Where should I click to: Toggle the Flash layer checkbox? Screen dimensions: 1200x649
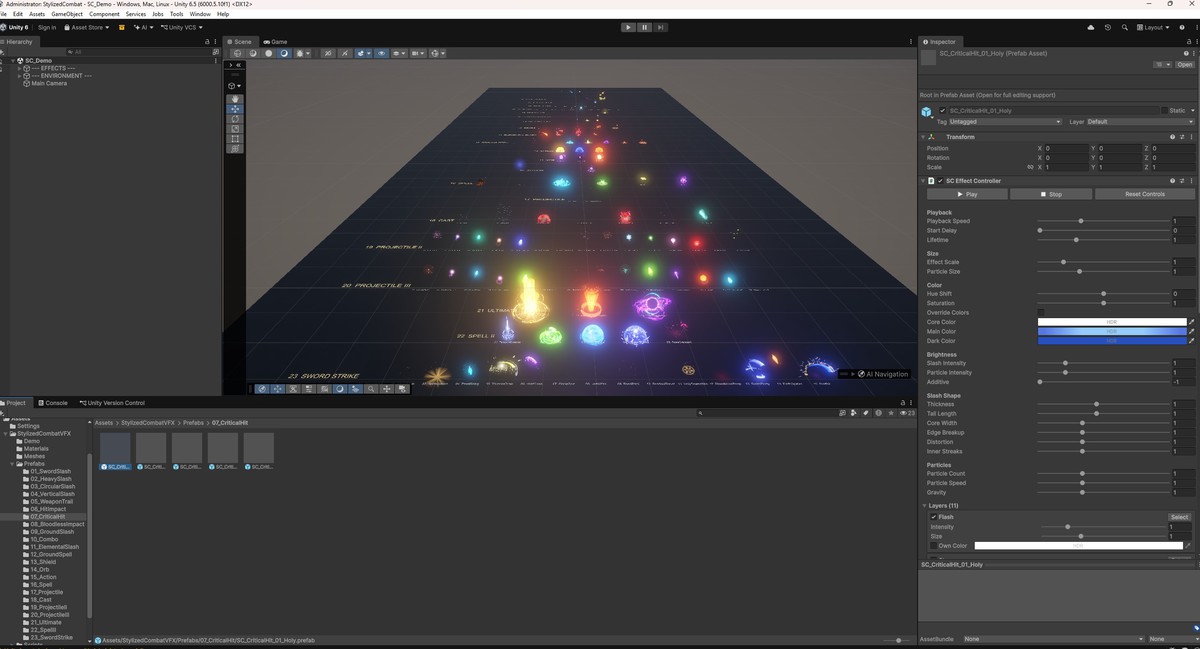[934, 517]
